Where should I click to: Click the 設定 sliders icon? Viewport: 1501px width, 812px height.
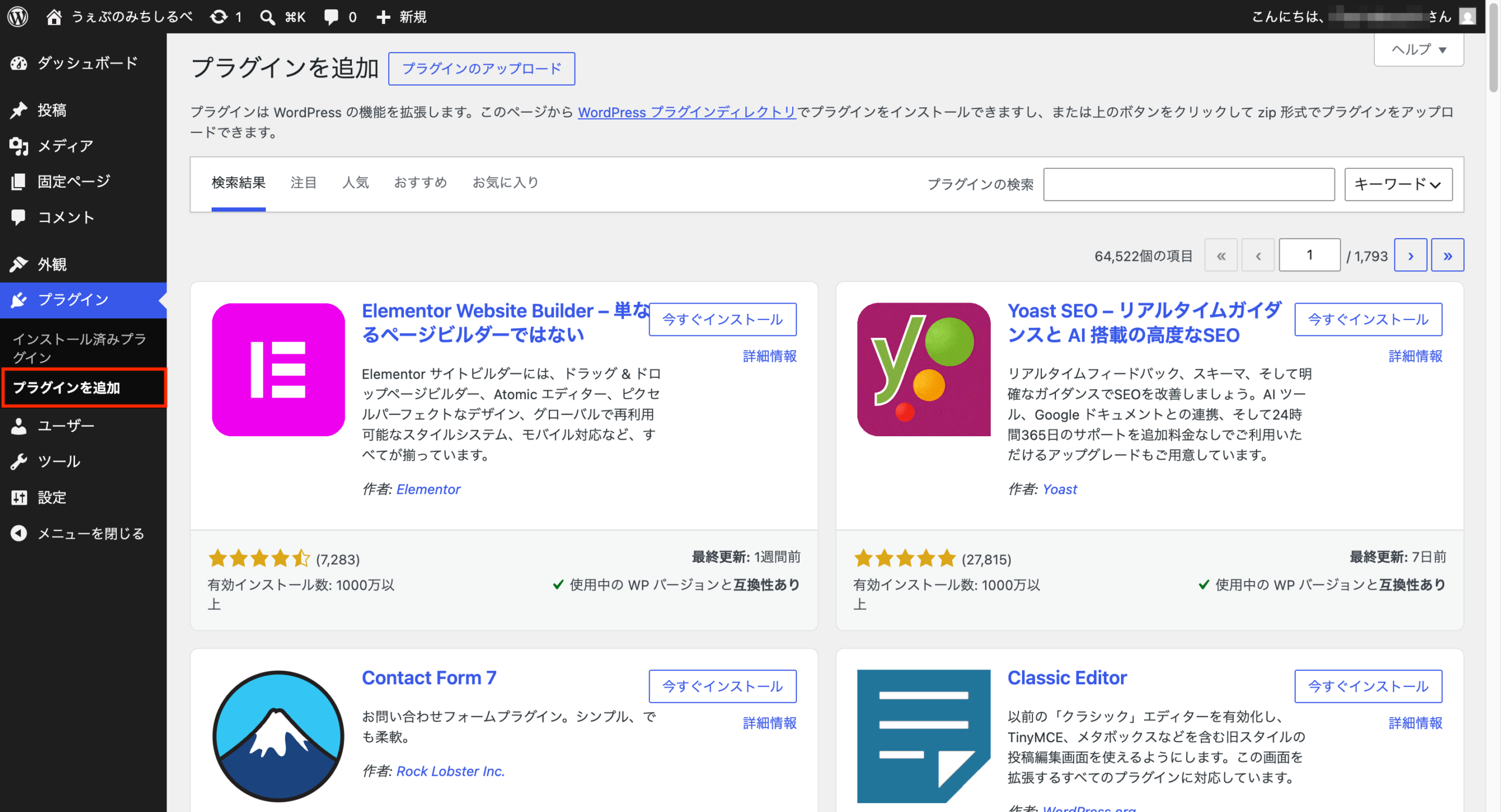click(19, 497)
